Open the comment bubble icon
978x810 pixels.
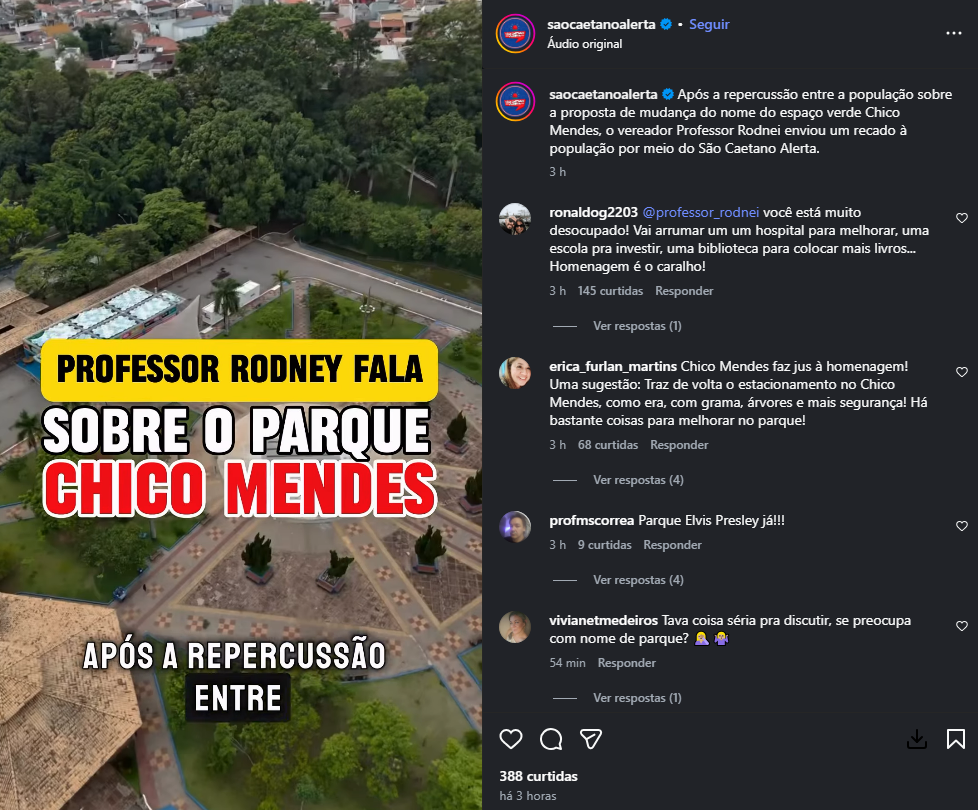(x=551, y=739)
